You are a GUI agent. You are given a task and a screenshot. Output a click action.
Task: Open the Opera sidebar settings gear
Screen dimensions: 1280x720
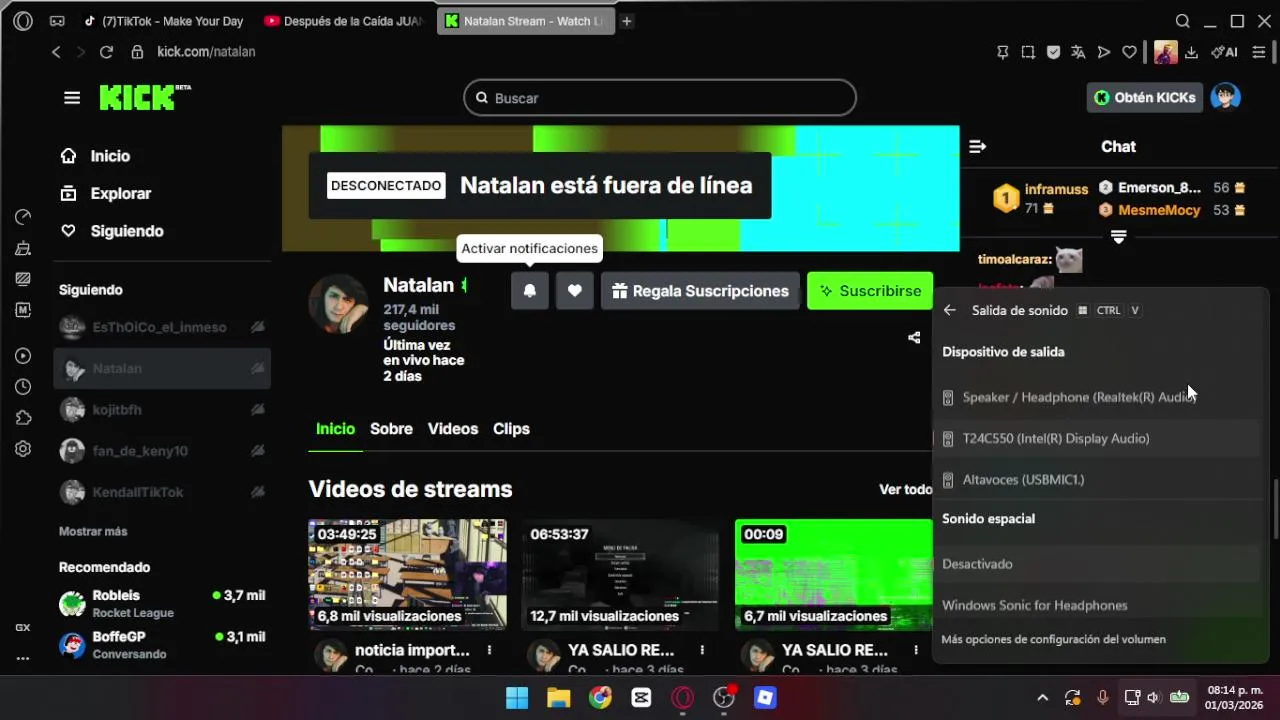(x=23, y=449)
